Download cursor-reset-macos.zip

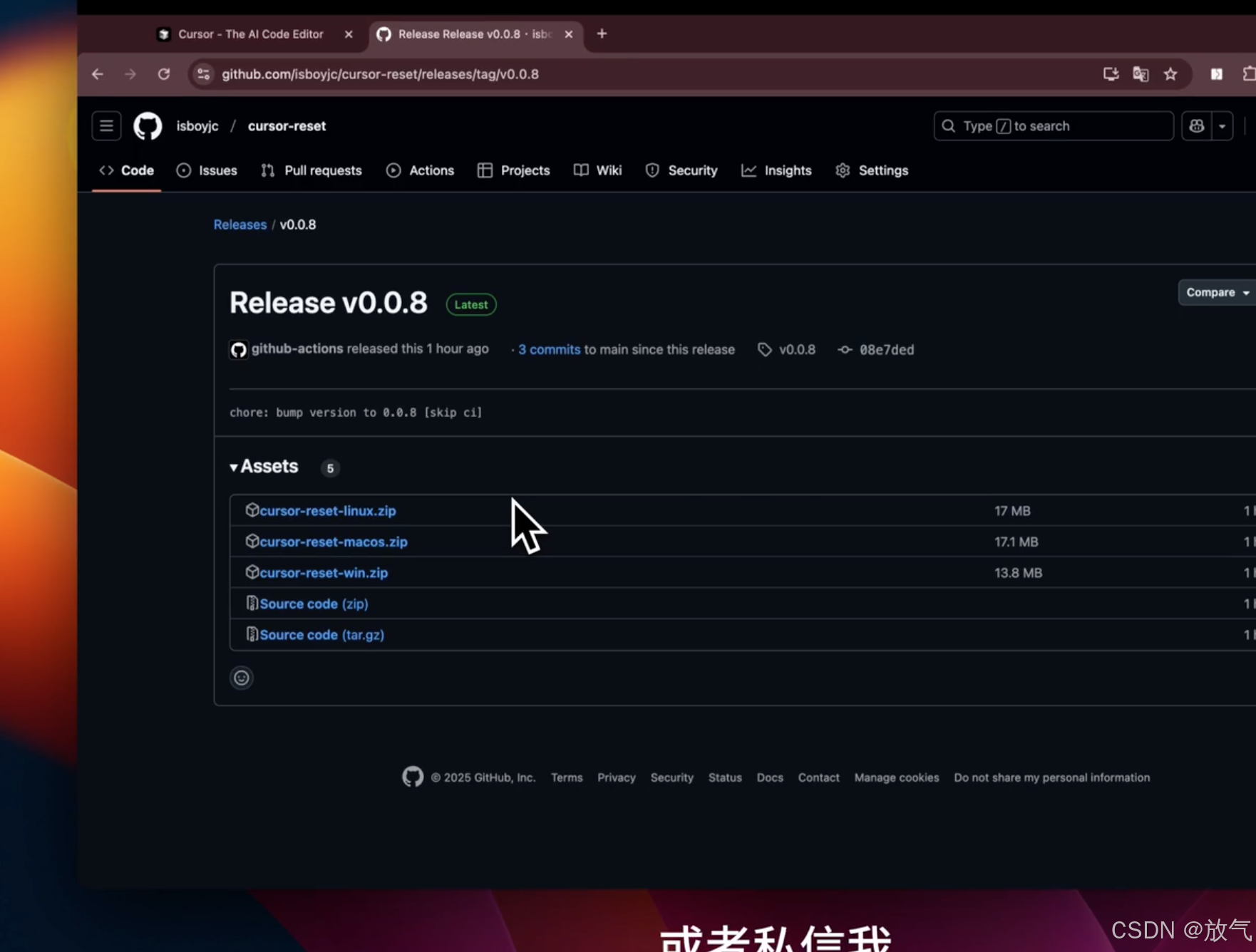(334, 542)
